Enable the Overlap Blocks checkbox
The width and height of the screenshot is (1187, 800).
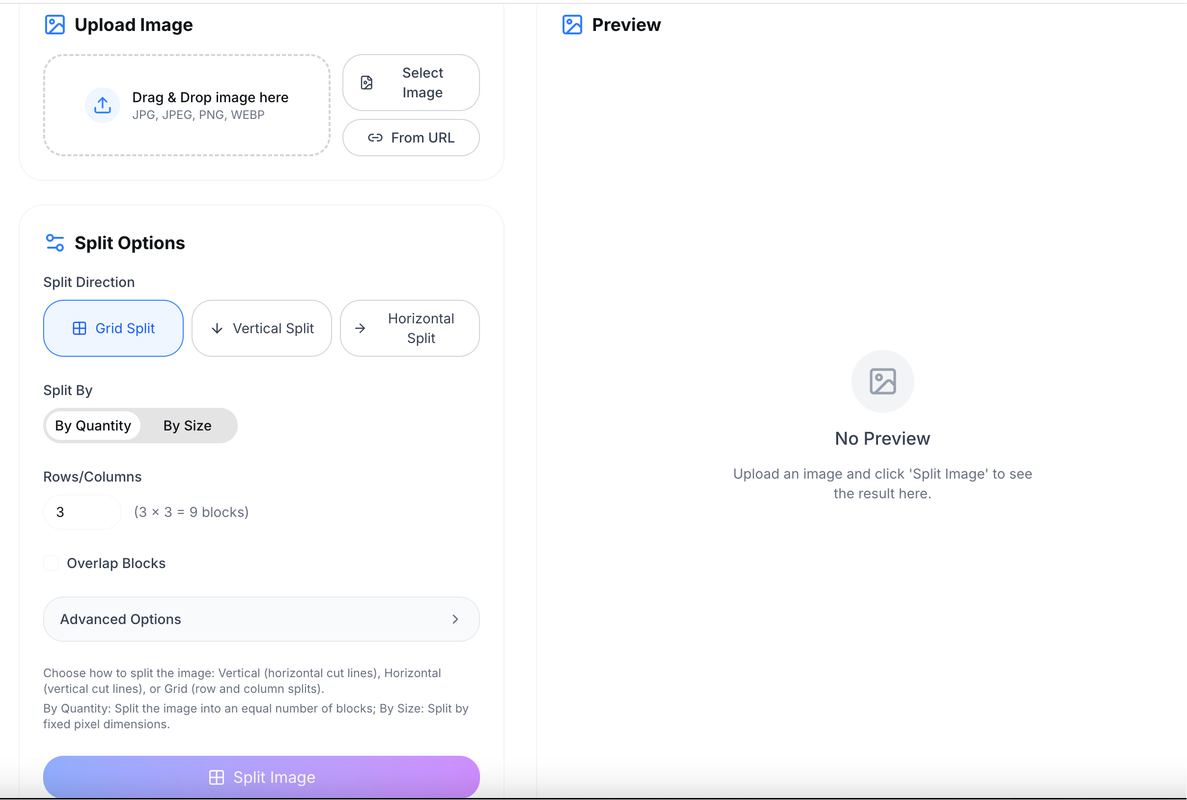point(51,563)
